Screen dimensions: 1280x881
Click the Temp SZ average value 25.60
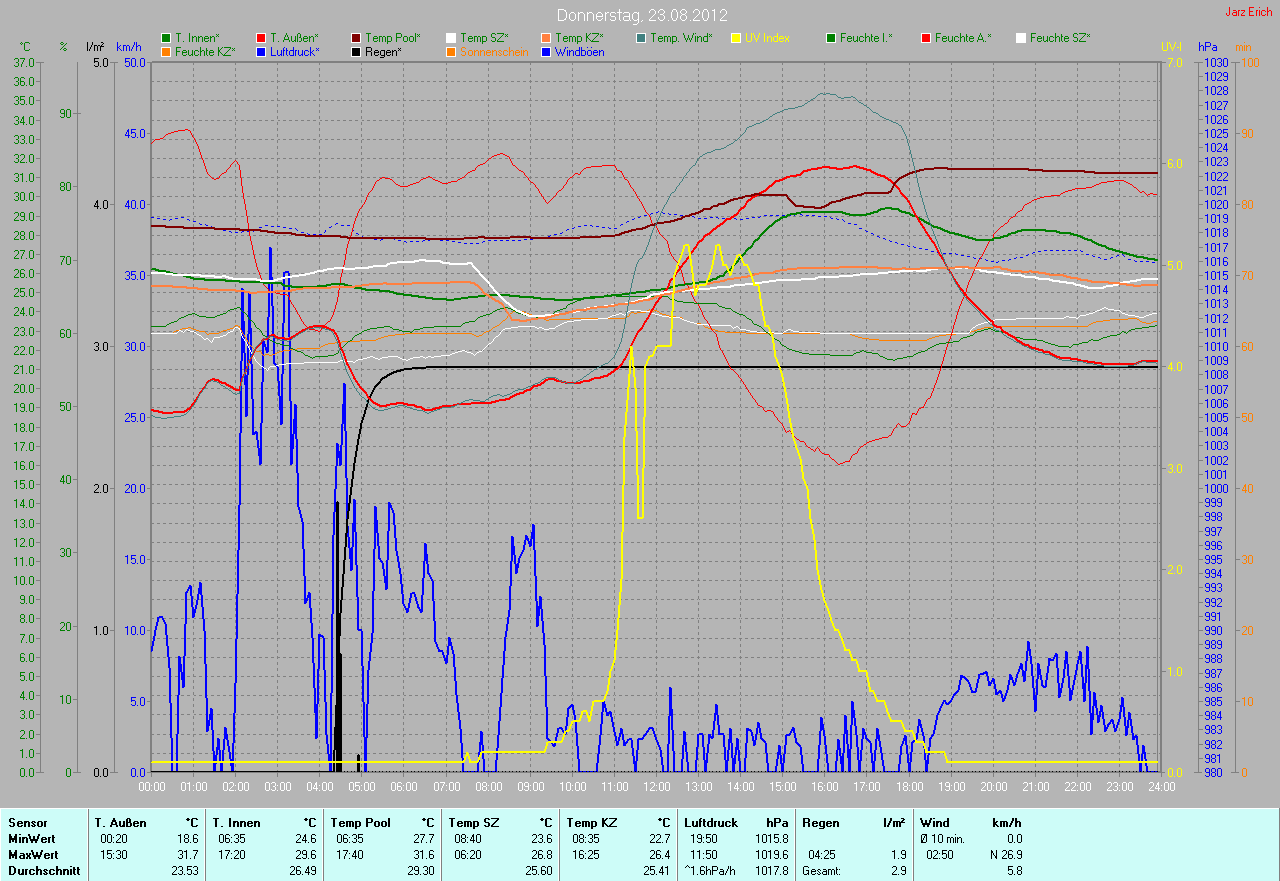(x=539, y=870)
